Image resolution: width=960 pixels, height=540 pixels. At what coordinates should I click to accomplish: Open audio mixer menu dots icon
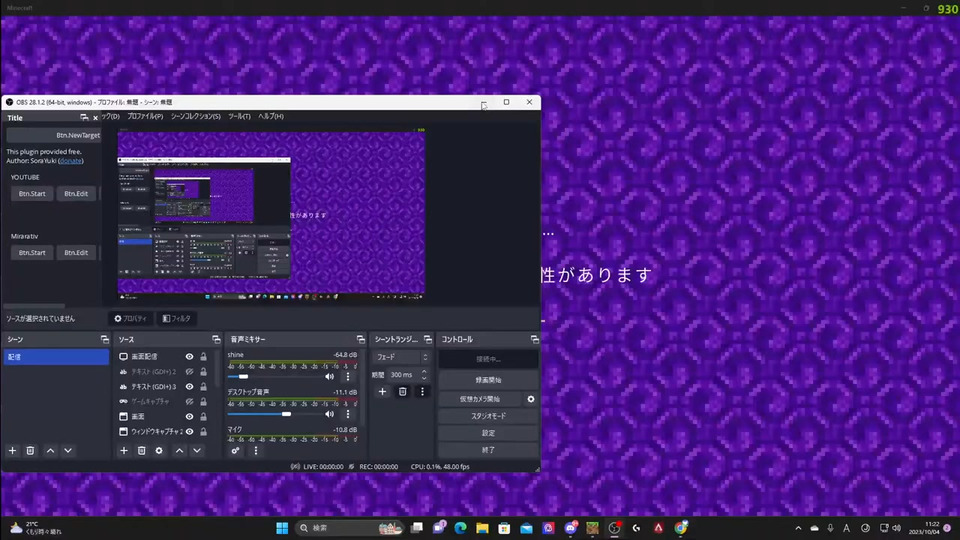256,451
